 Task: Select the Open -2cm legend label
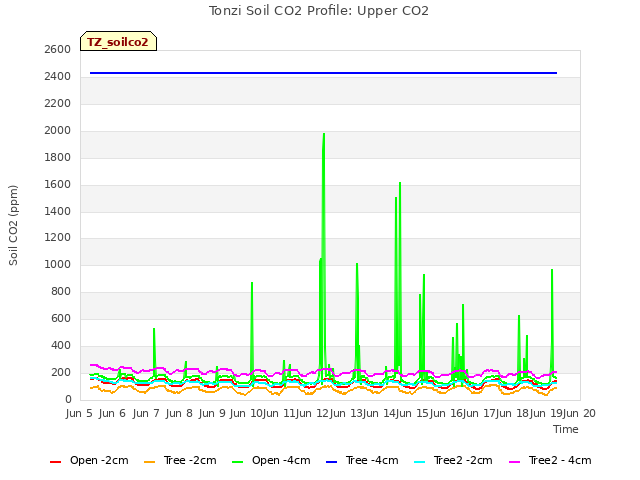click(x=99, y=460)
